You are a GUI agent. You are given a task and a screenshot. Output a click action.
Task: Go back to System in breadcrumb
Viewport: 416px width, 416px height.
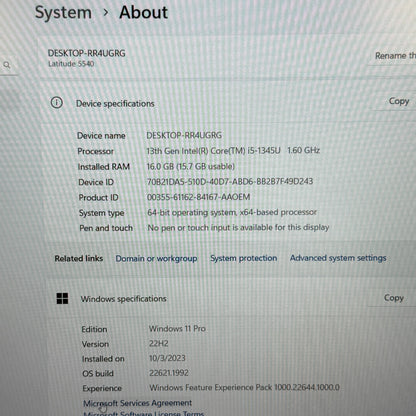coord(63,12)
